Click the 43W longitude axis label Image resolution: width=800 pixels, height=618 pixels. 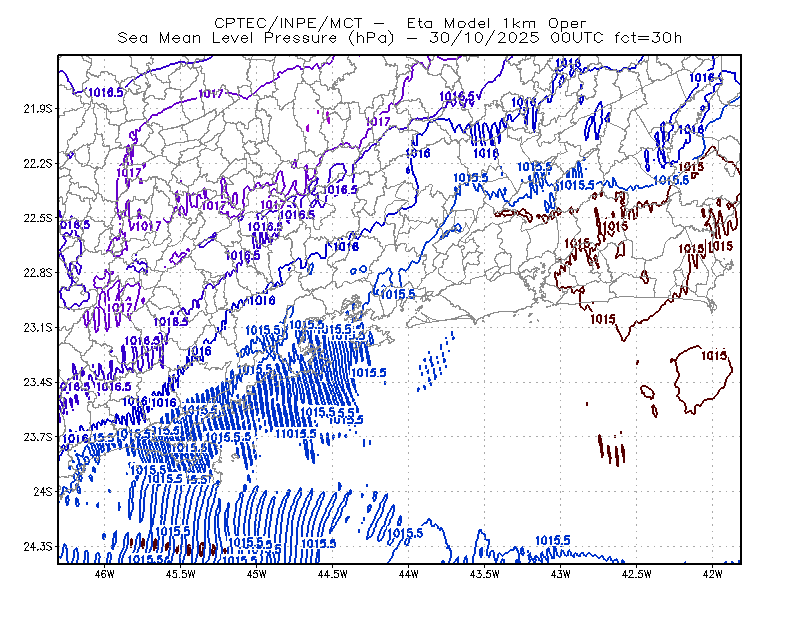tap(560, 574)
